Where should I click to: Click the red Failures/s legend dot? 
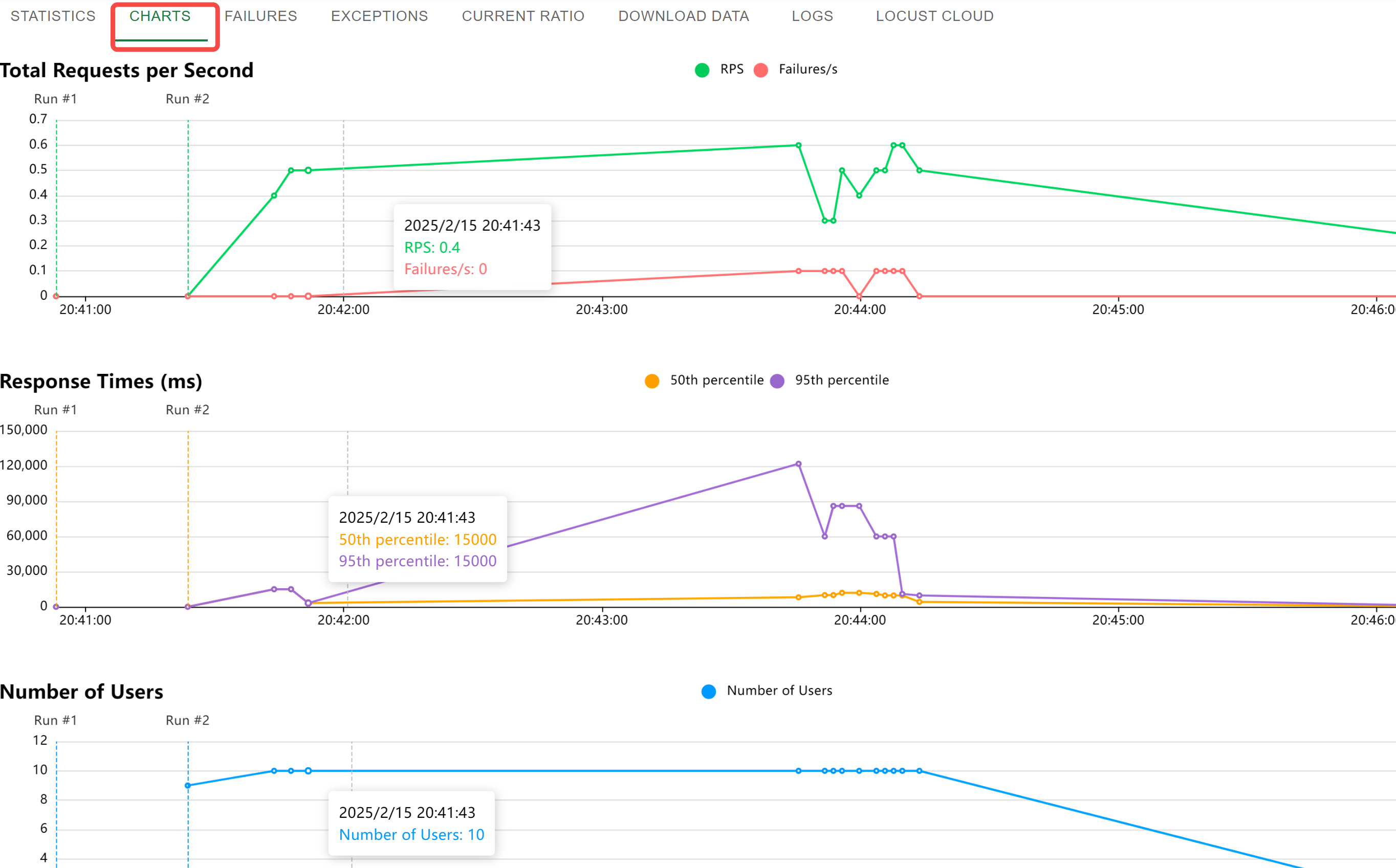click(x=760, y=70)
